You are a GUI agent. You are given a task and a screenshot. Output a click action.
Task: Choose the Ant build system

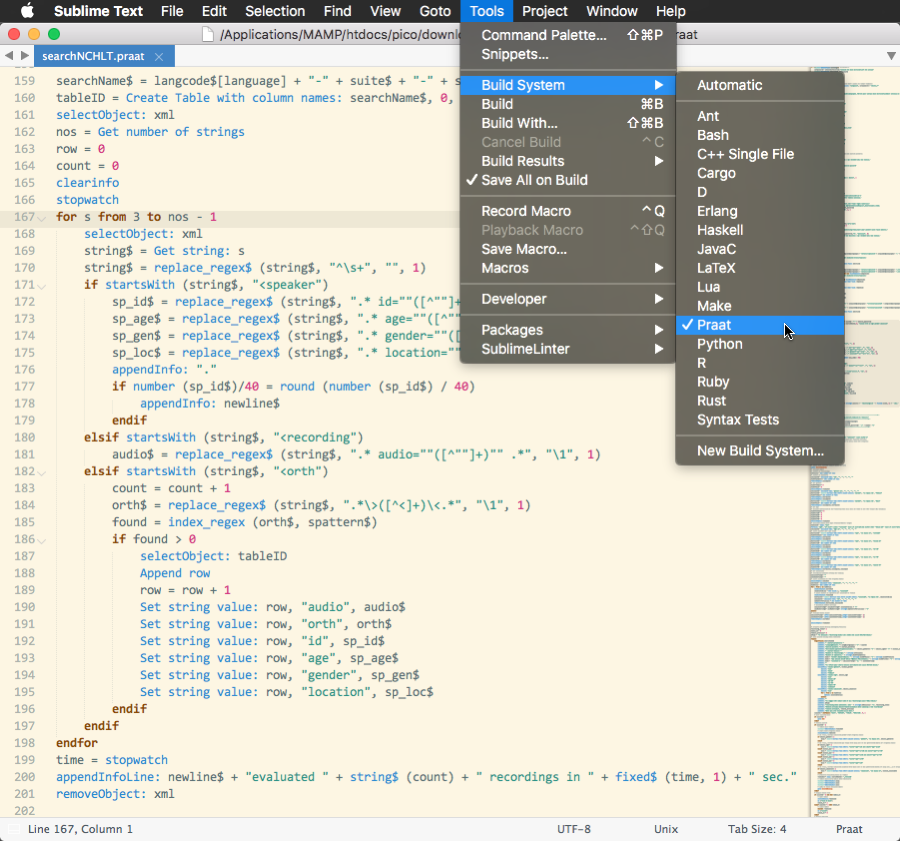(x=760, y=116)
